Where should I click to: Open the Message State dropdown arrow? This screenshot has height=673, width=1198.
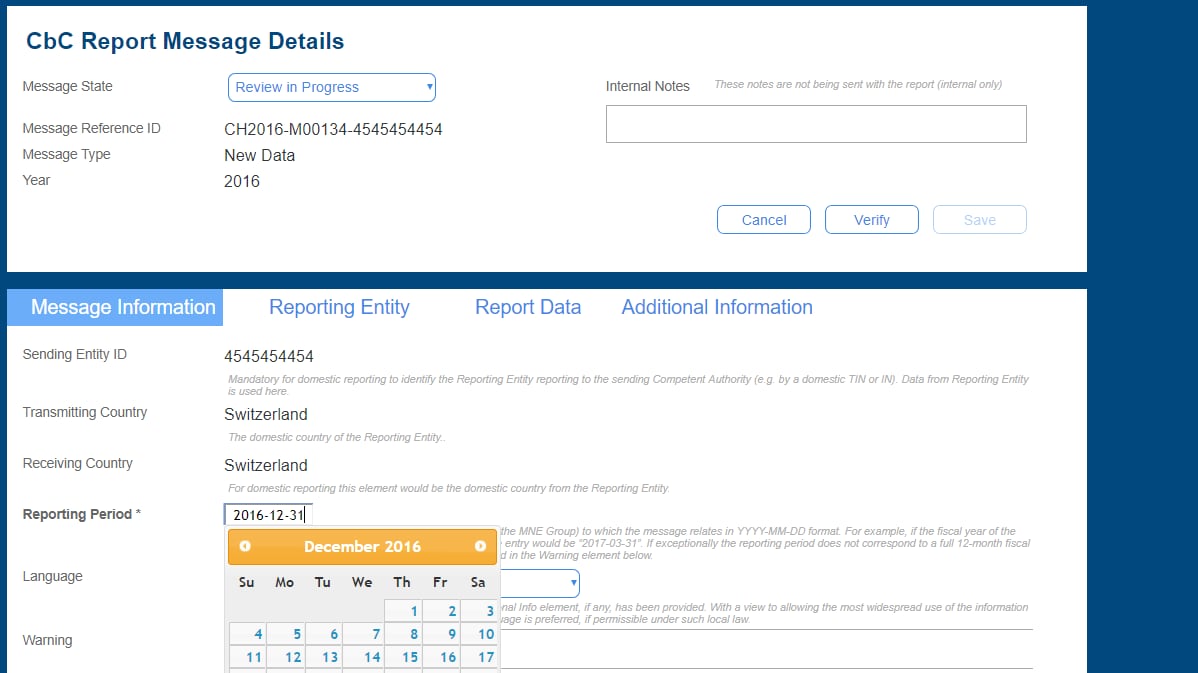(x=430, y=87)
